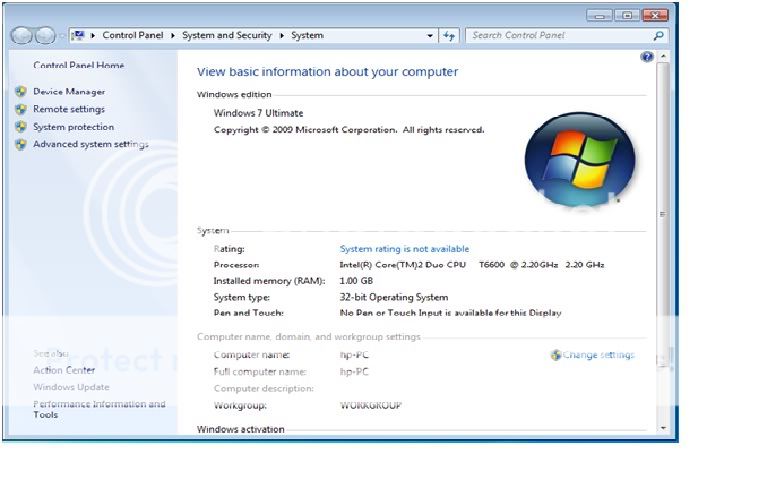Viewport: 768px width, 480px height.
Task: Click scrollbar down arrow
Action: click(x=663, y=428)
